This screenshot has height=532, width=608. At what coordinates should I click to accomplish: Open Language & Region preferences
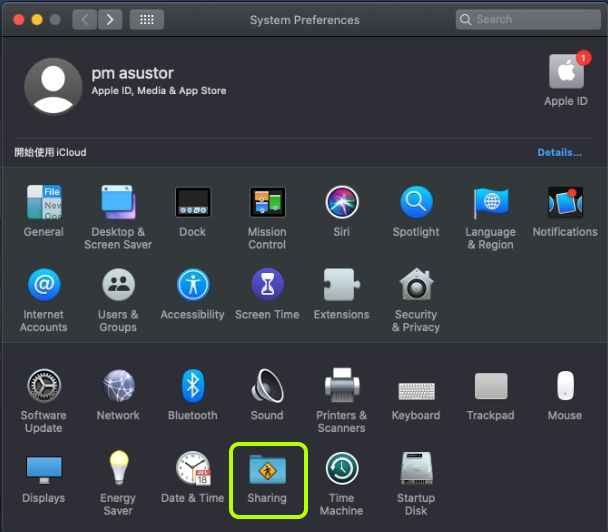[x=491, y=202]
